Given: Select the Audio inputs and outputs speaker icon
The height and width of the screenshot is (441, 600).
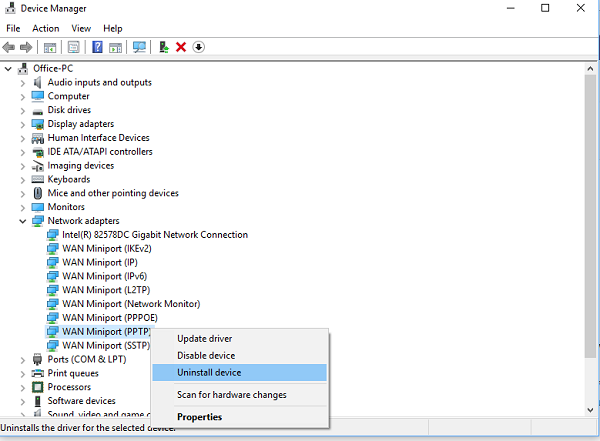Looking at the screenshot, I should tap(38, 82).
